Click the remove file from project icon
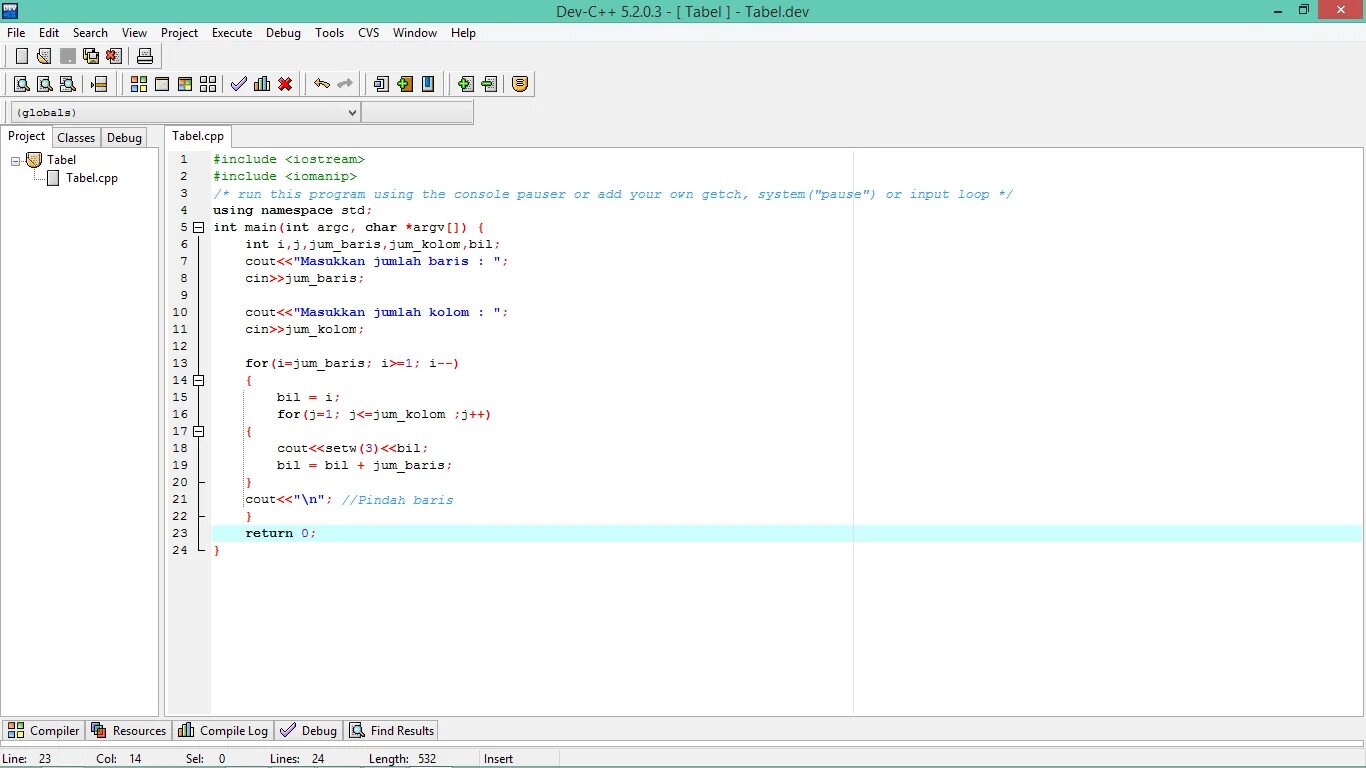 (x=489, y=84)
